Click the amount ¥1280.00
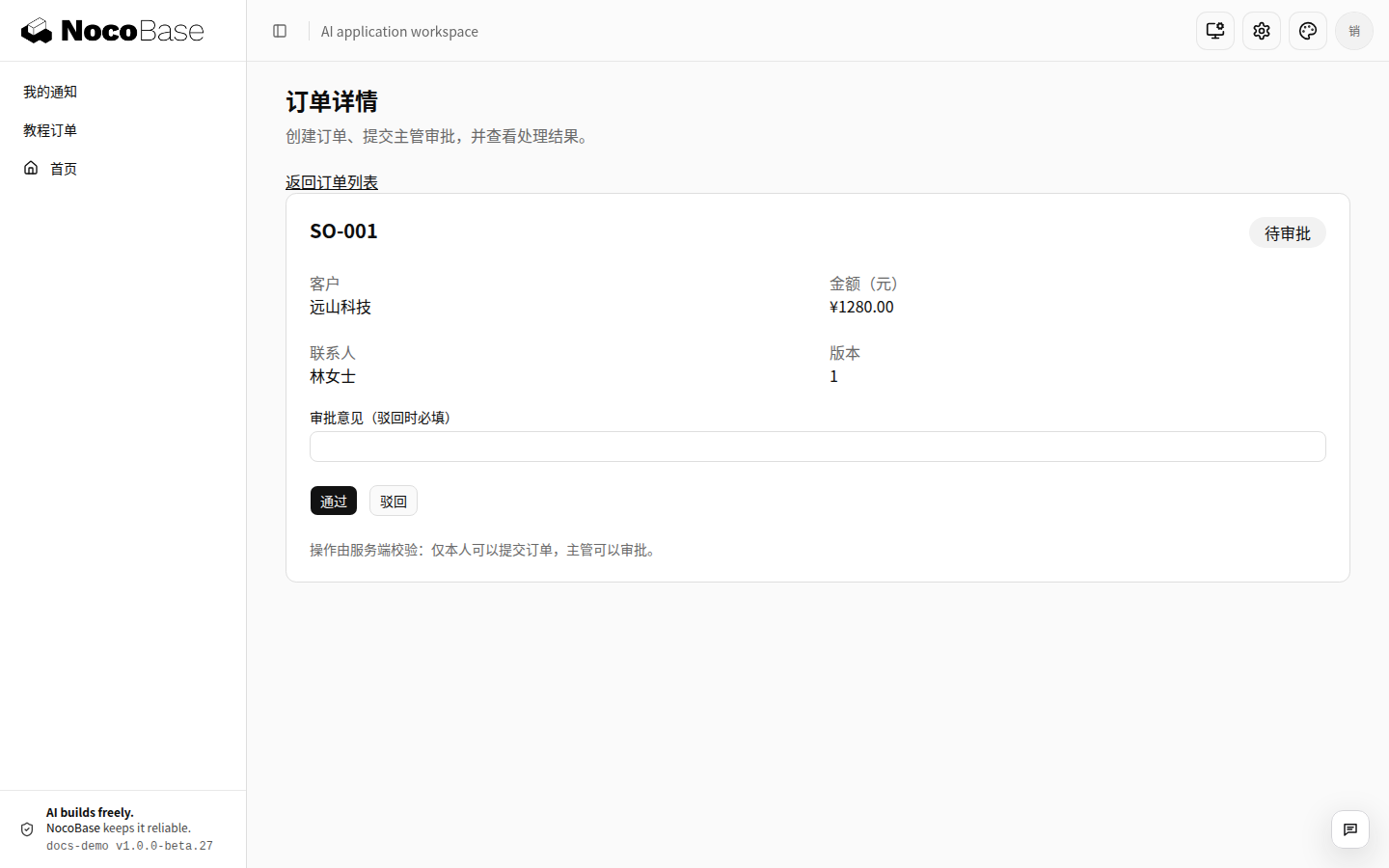This screenshot has height=868, width=1389. coord(861,307)
